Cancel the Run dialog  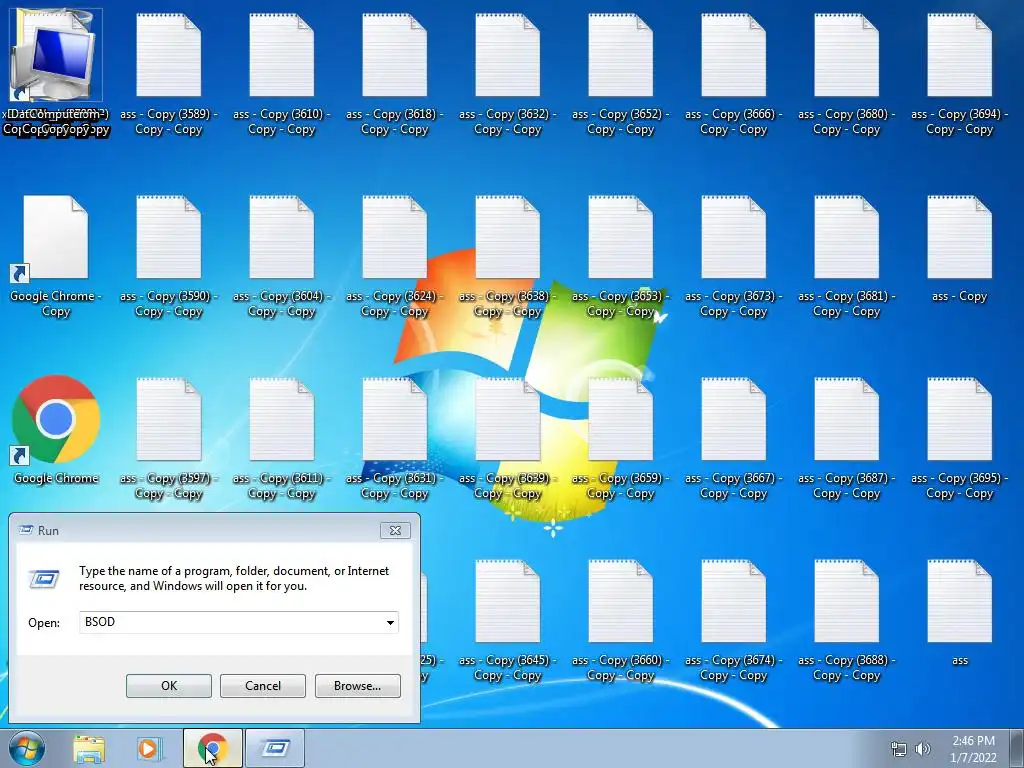point(263,686)
